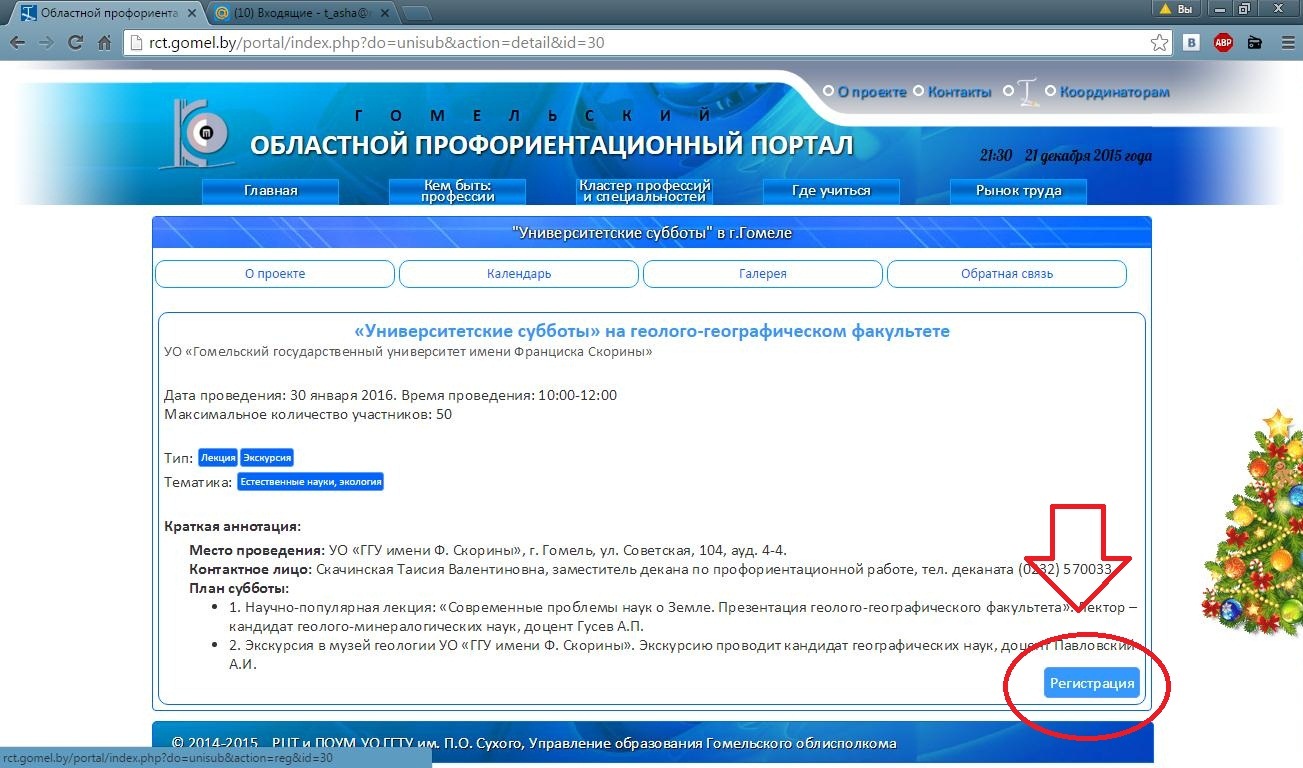
Task: Open the VK extension icon
Action: point(1192,43)
